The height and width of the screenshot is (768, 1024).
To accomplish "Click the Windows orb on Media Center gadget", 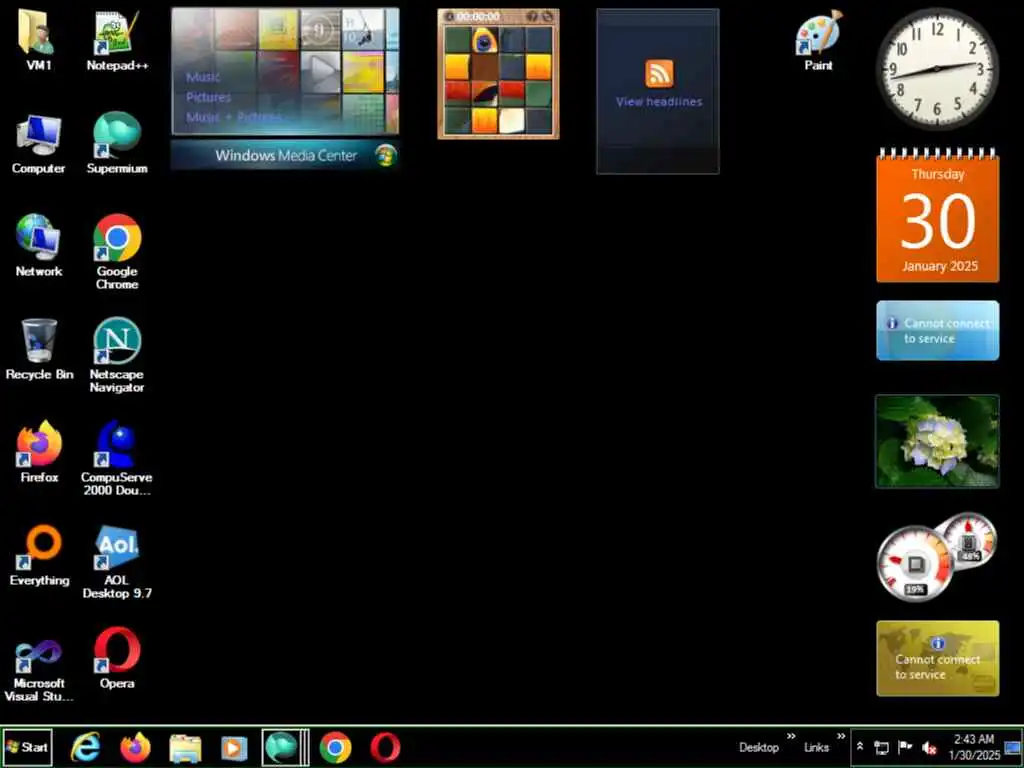I will [x=386, y=155].
